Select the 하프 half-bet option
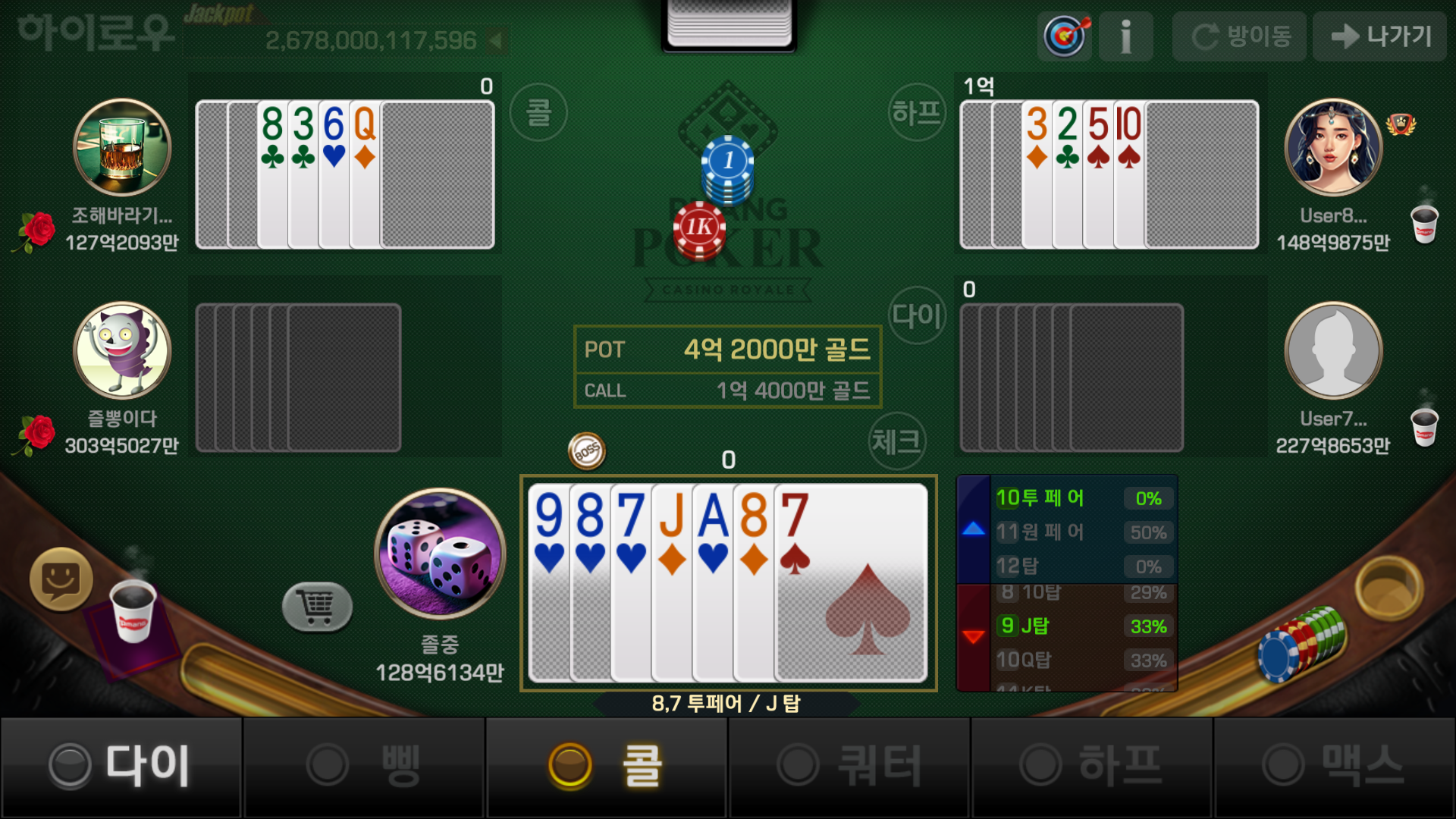Image resolution: width=1456 pixels, height=819 pixels. click(x=1092, y=766)
